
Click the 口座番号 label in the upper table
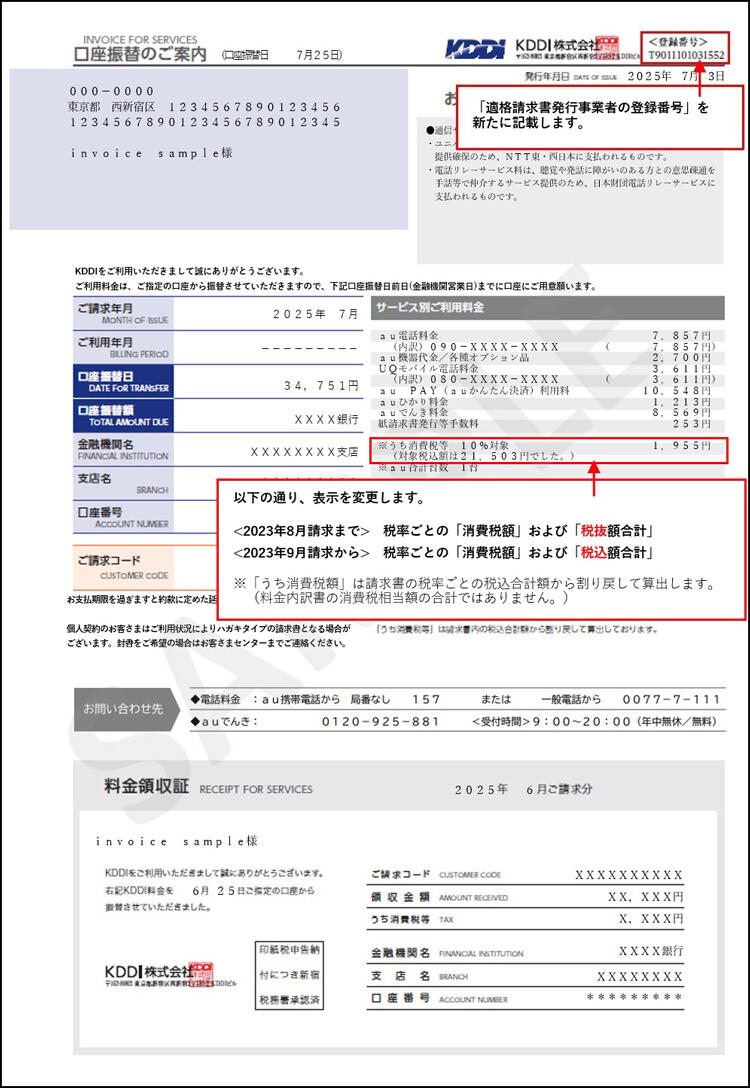click(x=123, y=517)
